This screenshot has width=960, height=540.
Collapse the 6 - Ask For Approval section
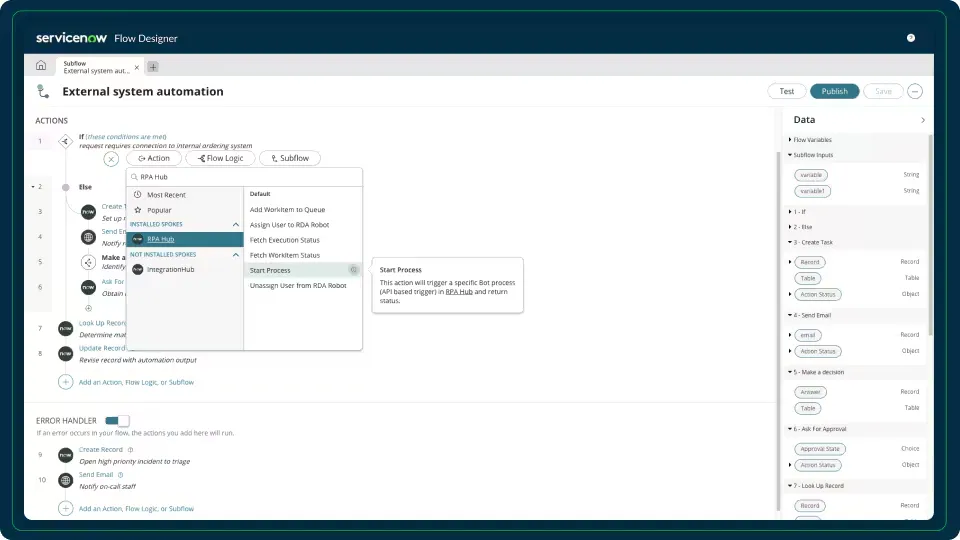790,429
